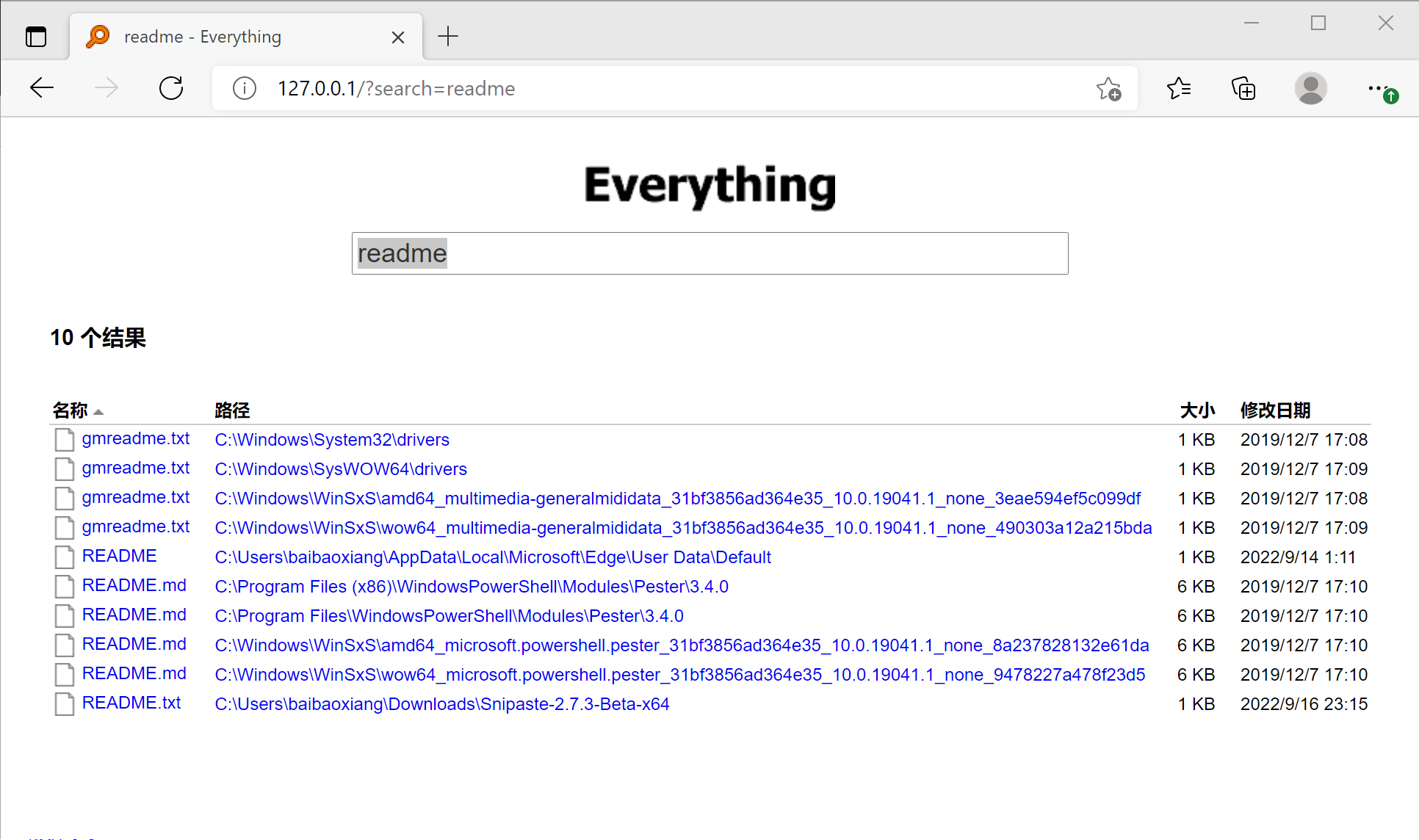Viewport: 1419px width, 840px height.
Task: Open gmreadme.txt in wow64_multimedia folder
Action: 136,526
